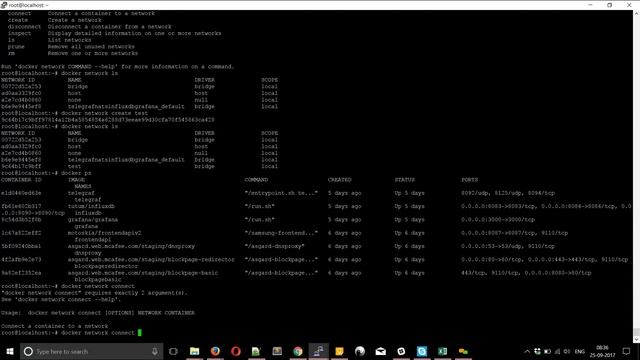The height and width of the screenshot is (360, 640).
Task: Open the dark round app icon right of Sticky Notes
Action: (x=360, y=351)
